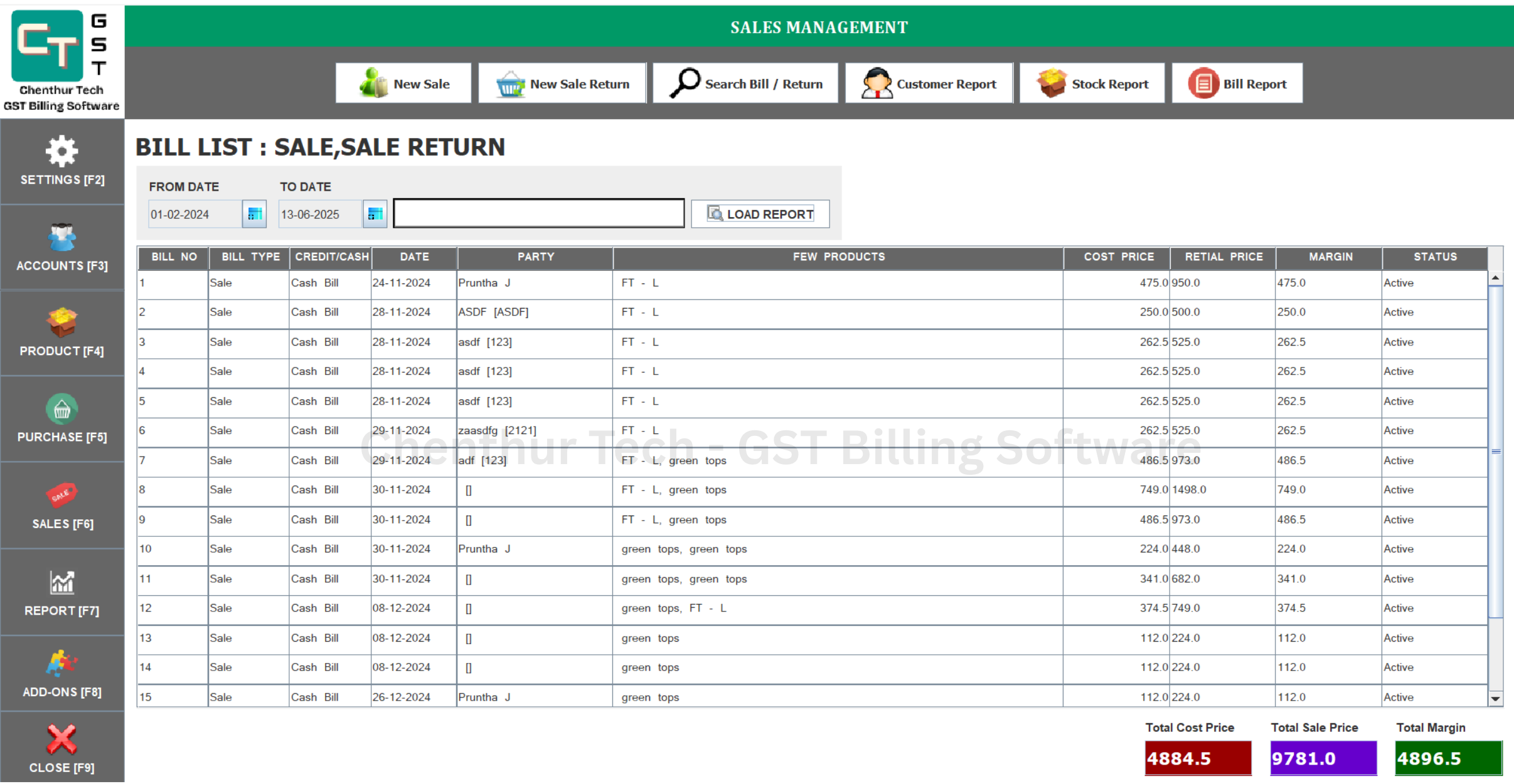
Task: Open the Product box icon
Action: [x=61, y=322]
